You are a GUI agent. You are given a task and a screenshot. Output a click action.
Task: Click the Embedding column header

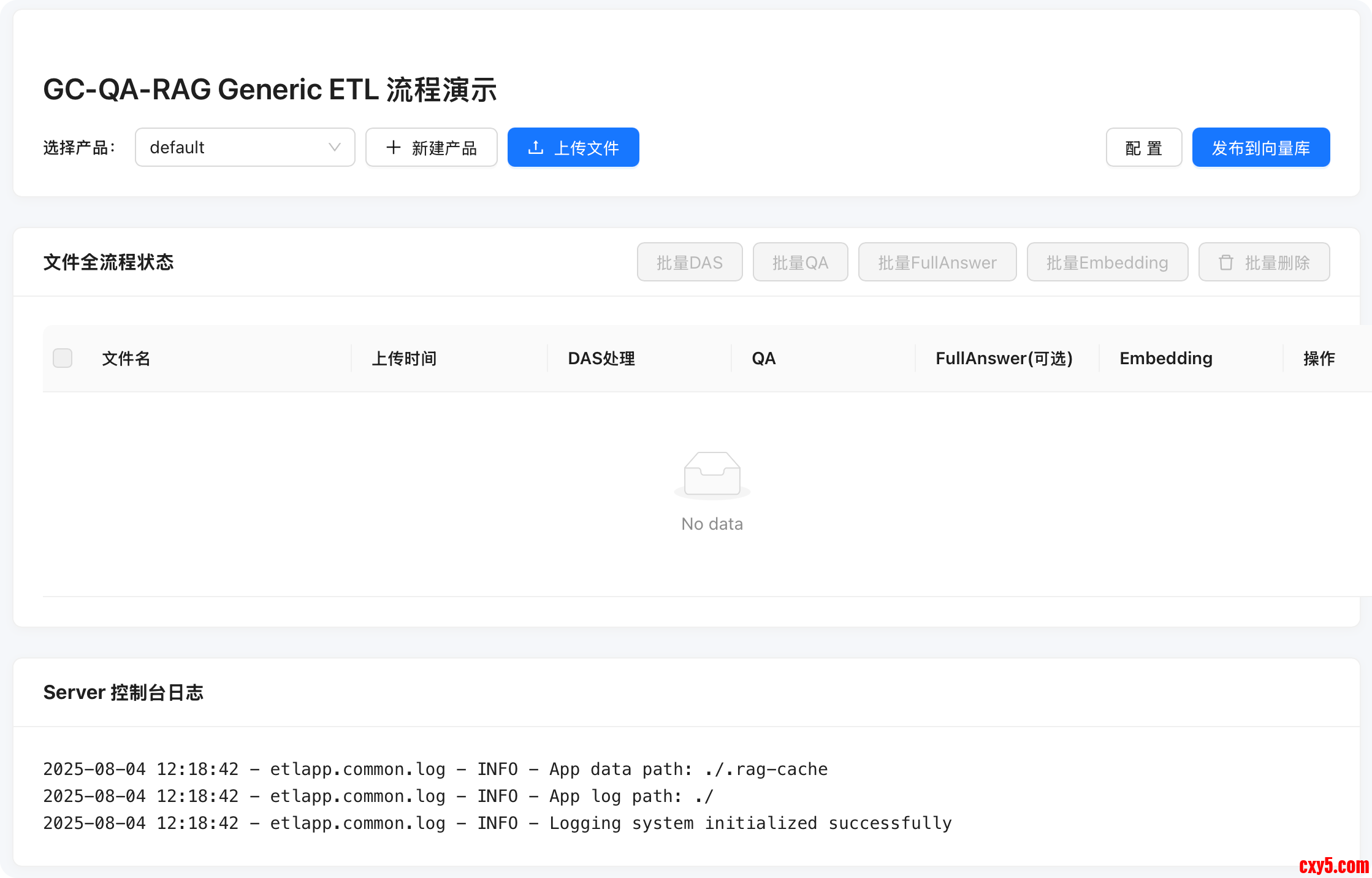click(1165, 358)
